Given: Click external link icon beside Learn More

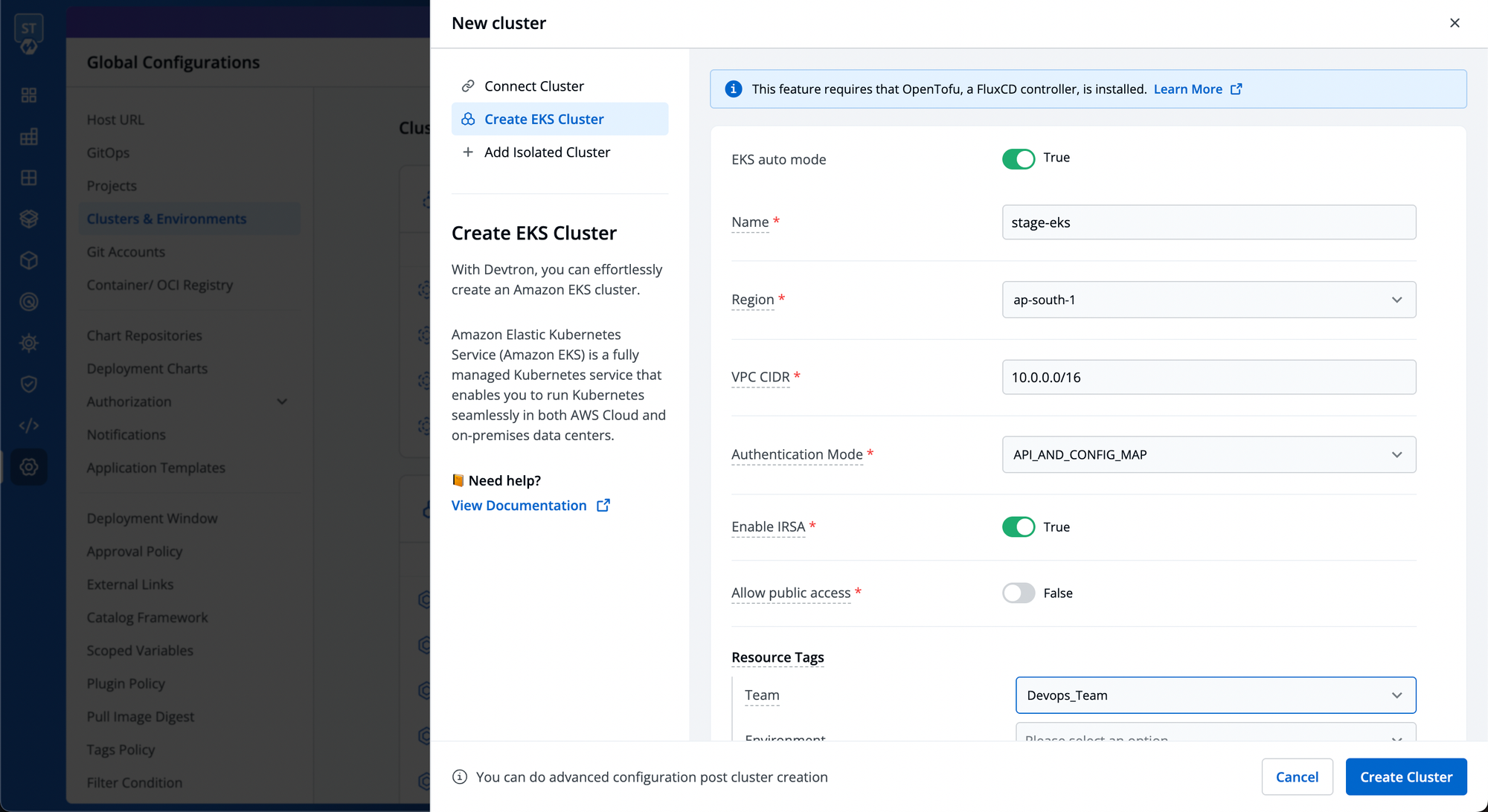Looking at the screenshot, I should click(1237, 89).
